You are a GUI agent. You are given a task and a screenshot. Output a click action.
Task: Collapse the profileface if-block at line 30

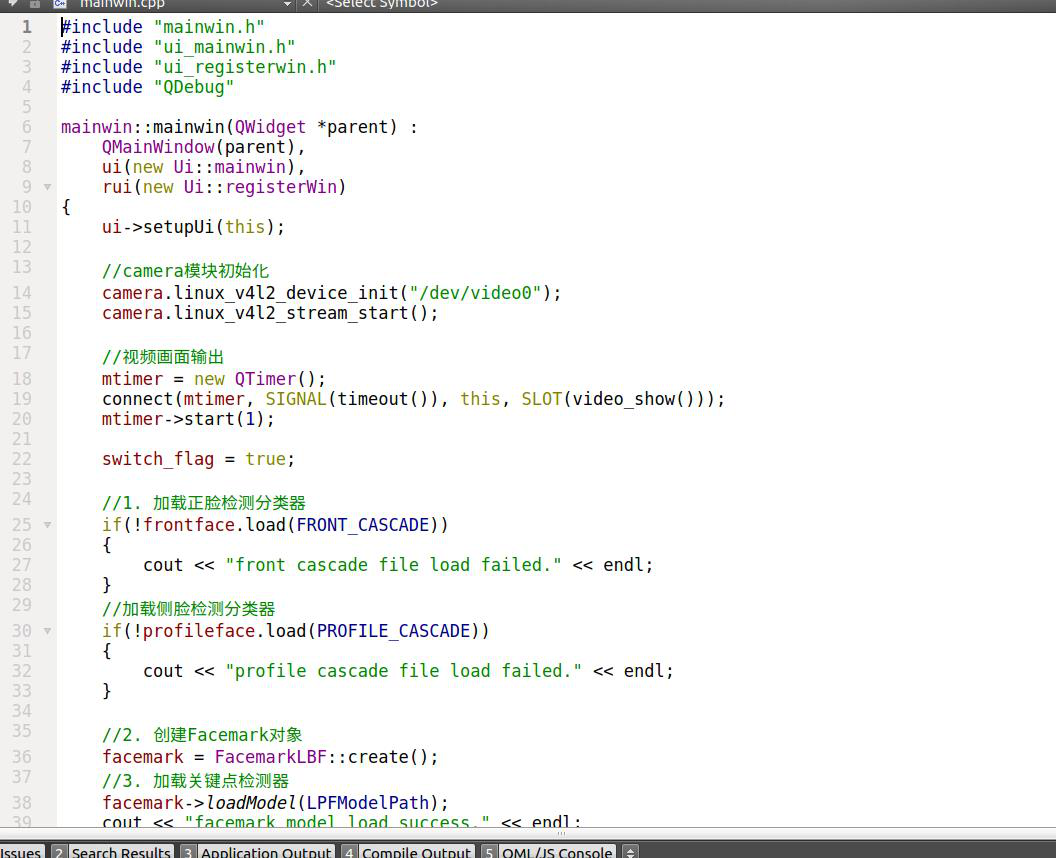(47, 631)
